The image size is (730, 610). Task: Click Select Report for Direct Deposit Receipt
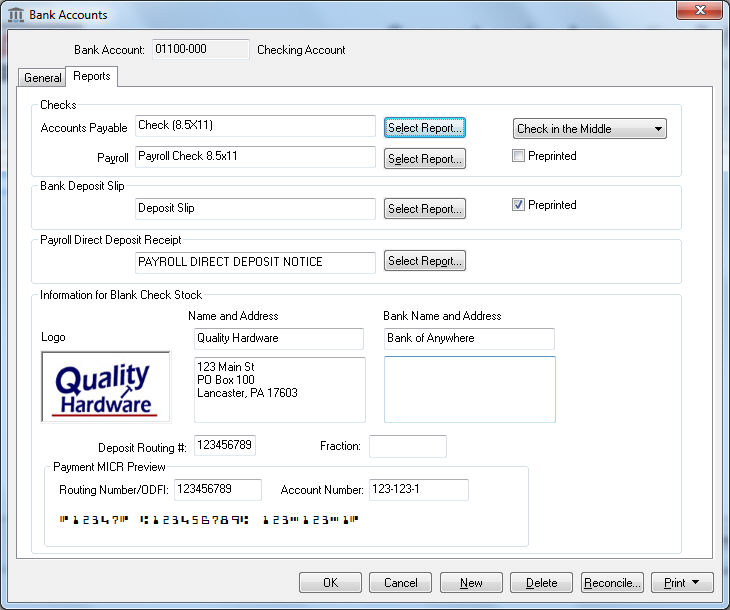(424, 261)
